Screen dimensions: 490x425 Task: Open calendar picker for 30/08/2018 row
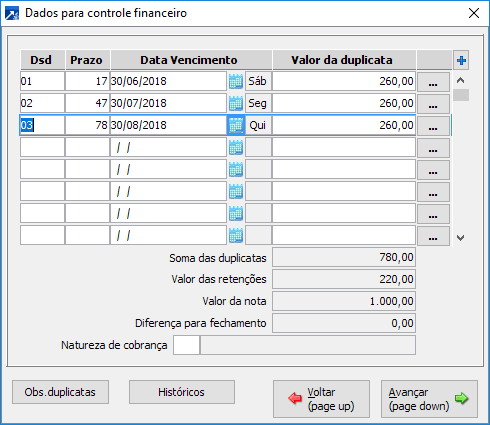pos(236,125)
